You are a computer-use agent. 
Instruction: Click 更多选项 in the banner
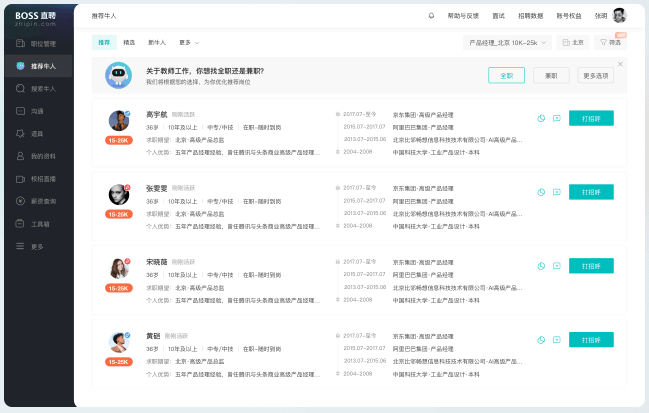(x=596, y=75)
